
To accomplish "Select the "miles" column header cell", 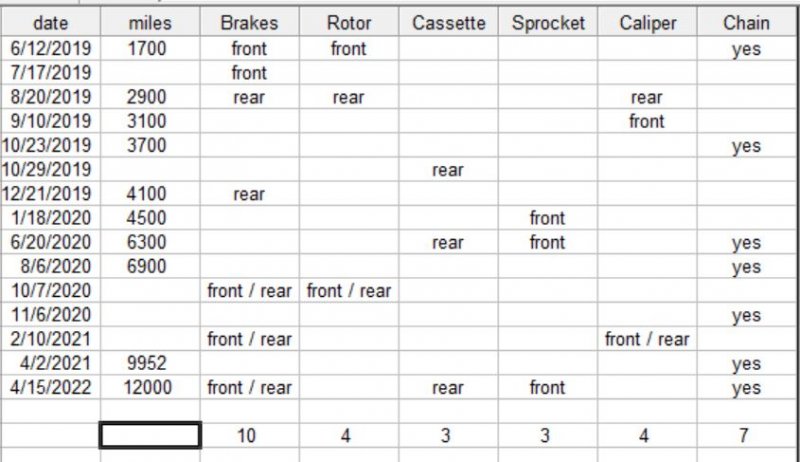I will click(150, 23).
